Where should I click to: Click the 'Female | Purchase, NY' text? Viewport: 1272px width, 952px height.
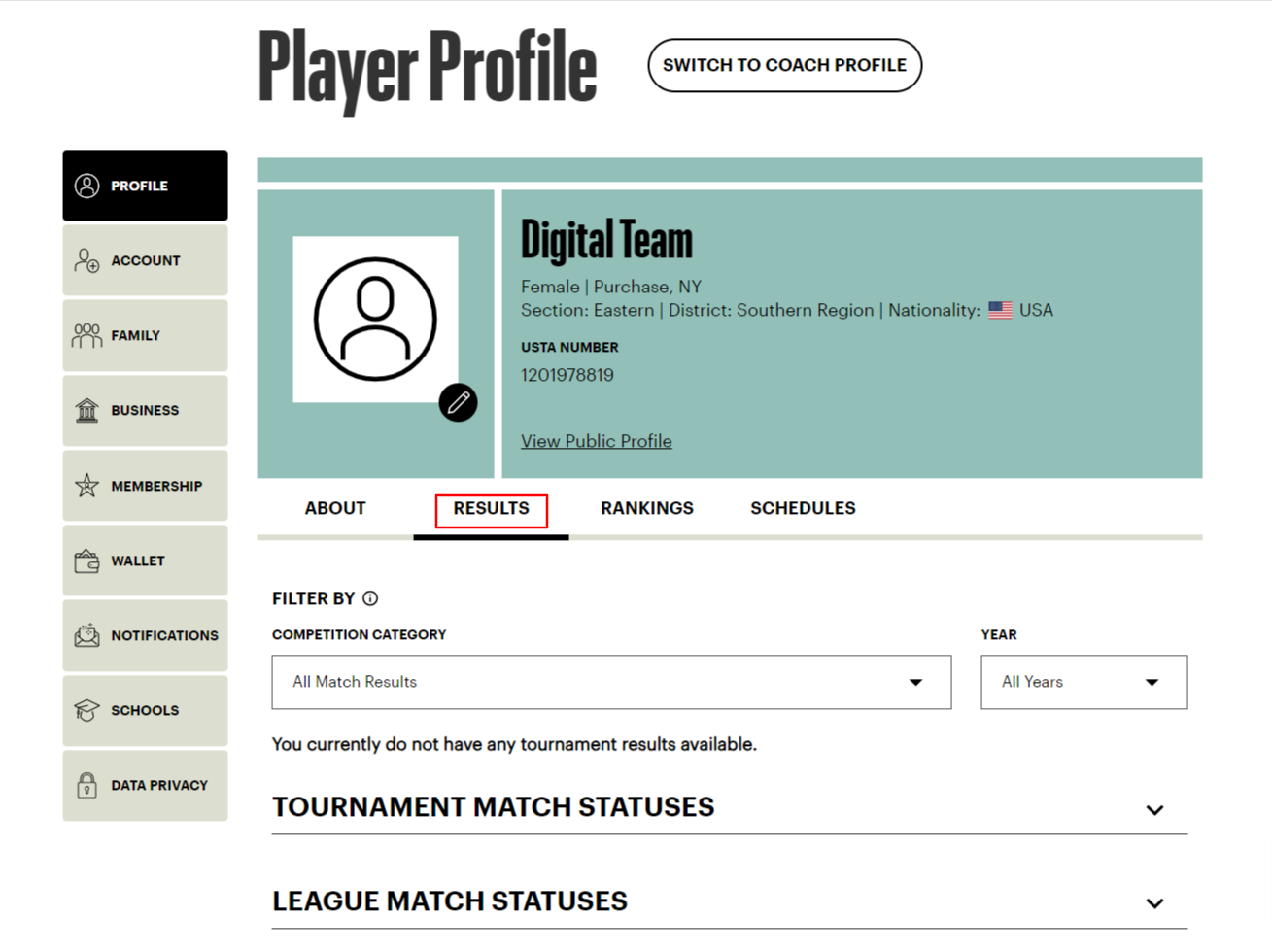point(611,287)
